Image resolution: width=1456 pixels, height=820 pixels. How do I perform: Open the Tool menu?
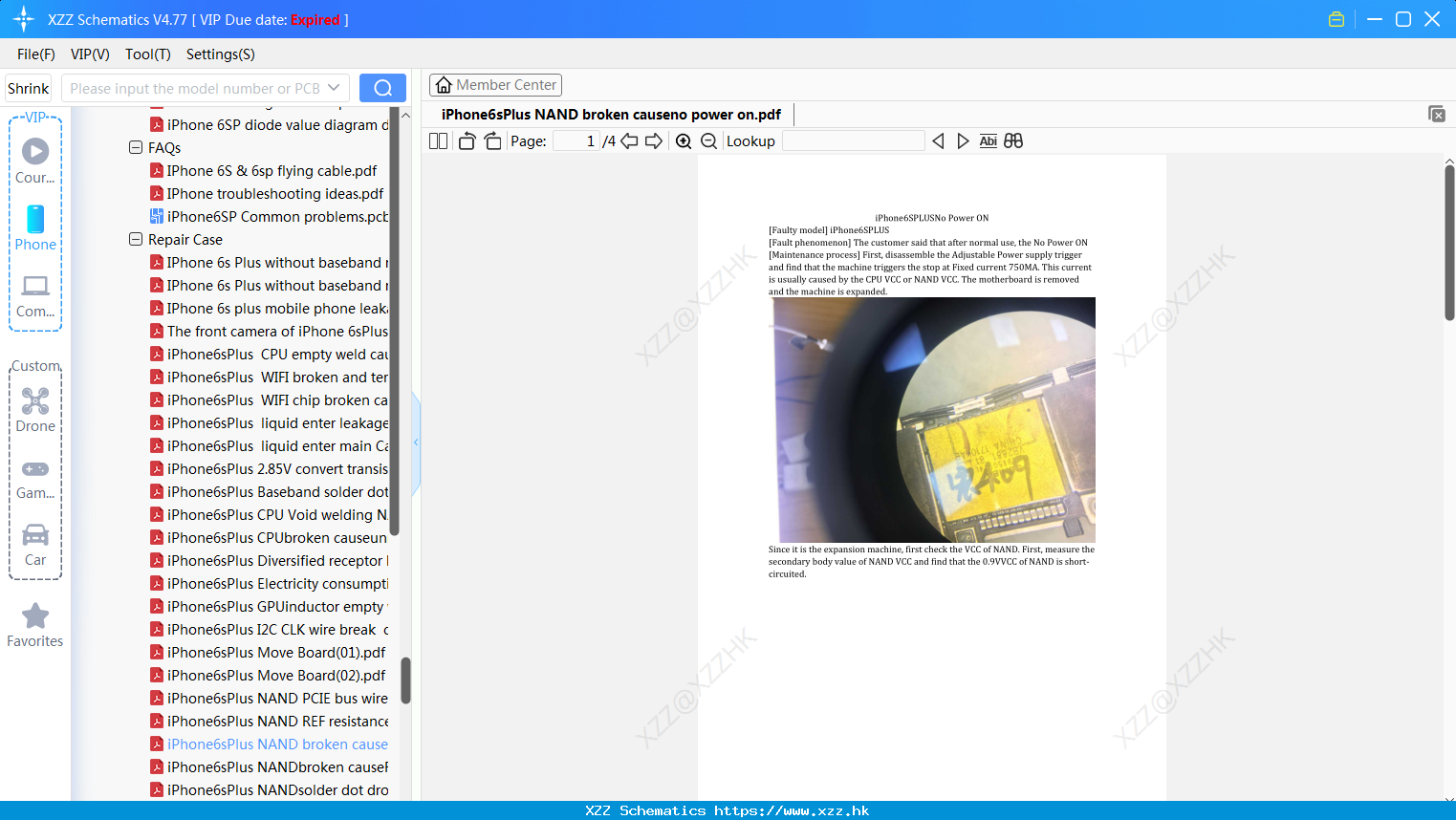147,54
